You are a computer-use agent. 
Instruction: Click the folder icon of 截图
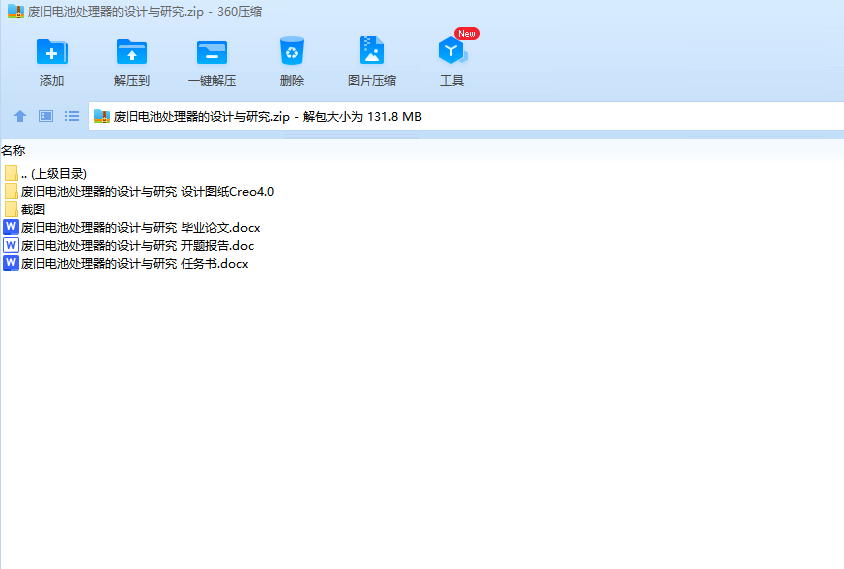11,209
